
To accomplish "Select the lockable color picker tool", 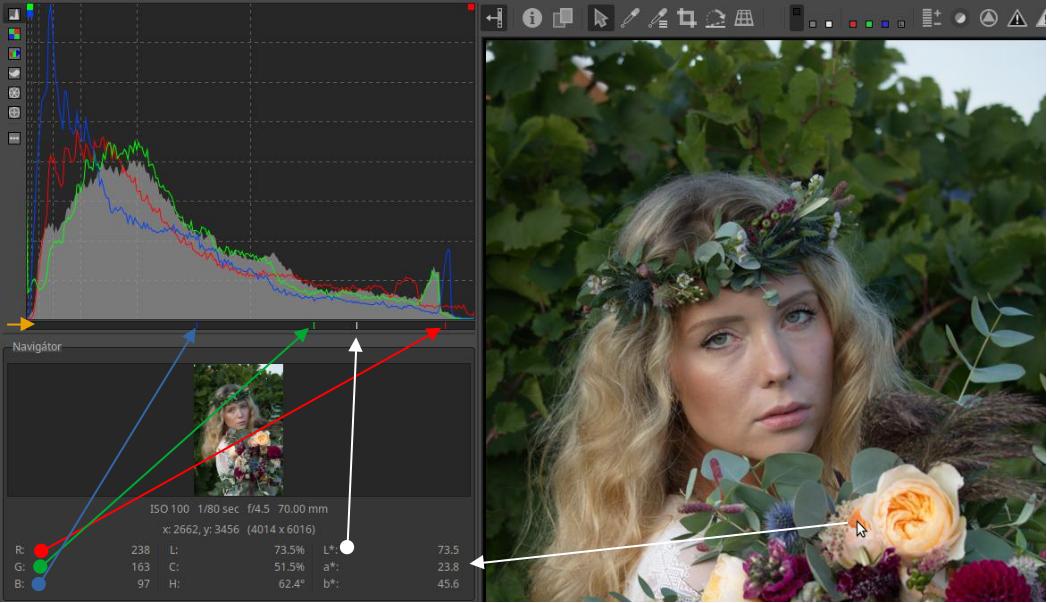I will tap(658, 18).
